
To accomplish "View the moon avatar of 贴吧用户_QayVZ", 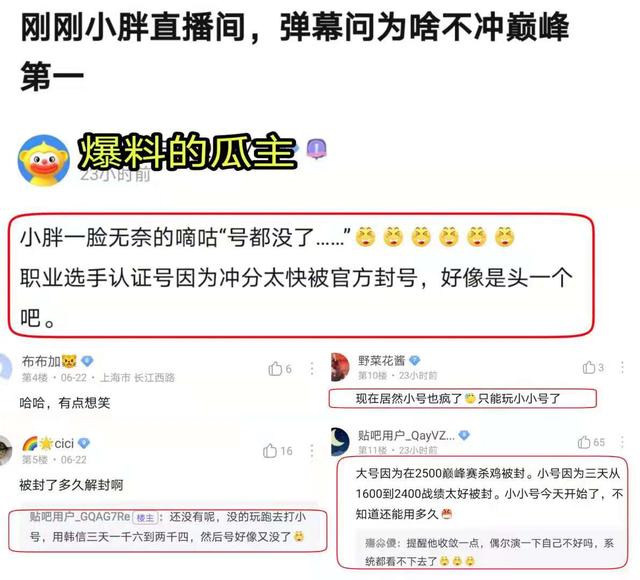I will pyautogui.click(x=340, y=442).
